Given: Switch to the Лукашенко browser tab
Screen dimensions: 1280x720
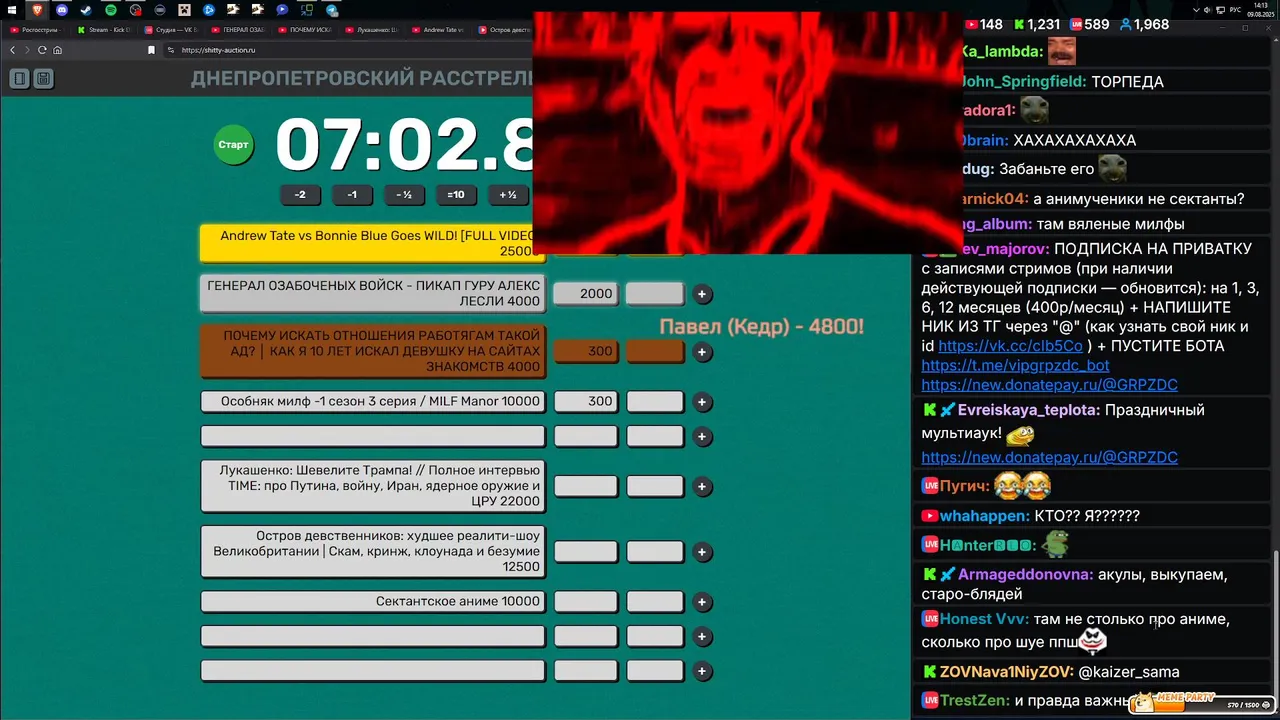Looking at the screenshot, I should tap(371, 30).
